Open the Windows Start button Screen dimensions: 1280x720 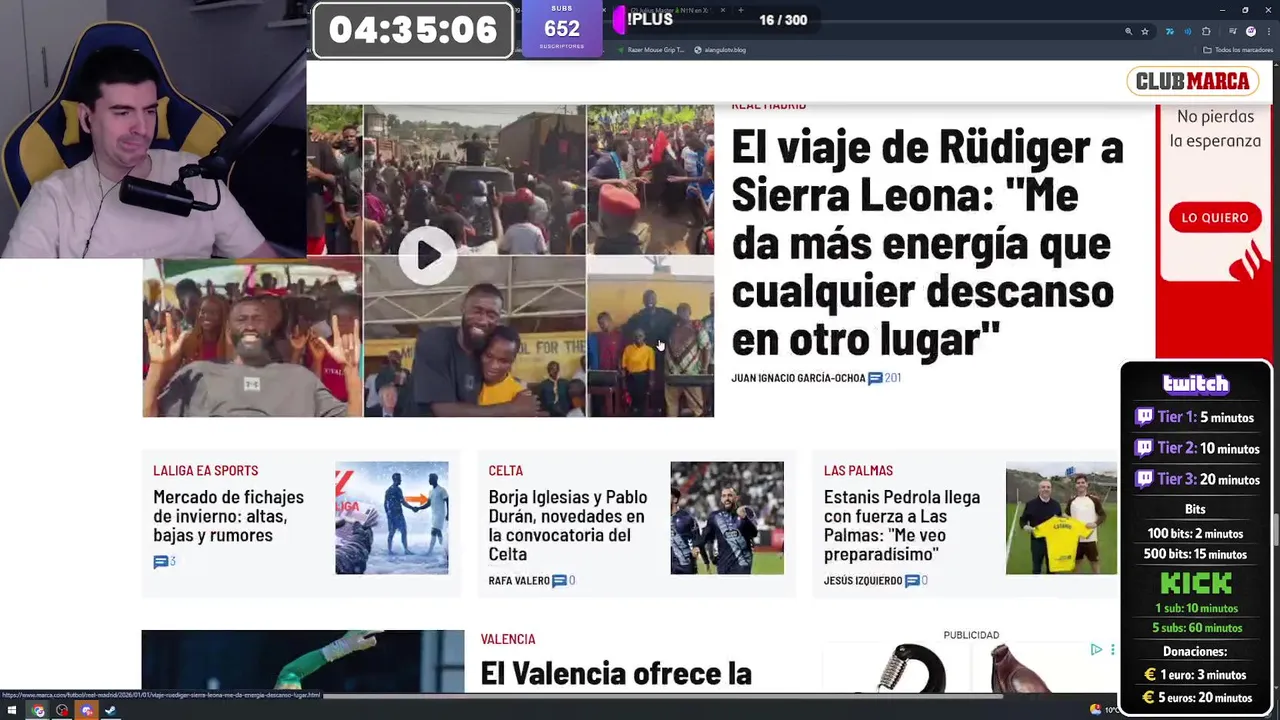pos(12,711)
